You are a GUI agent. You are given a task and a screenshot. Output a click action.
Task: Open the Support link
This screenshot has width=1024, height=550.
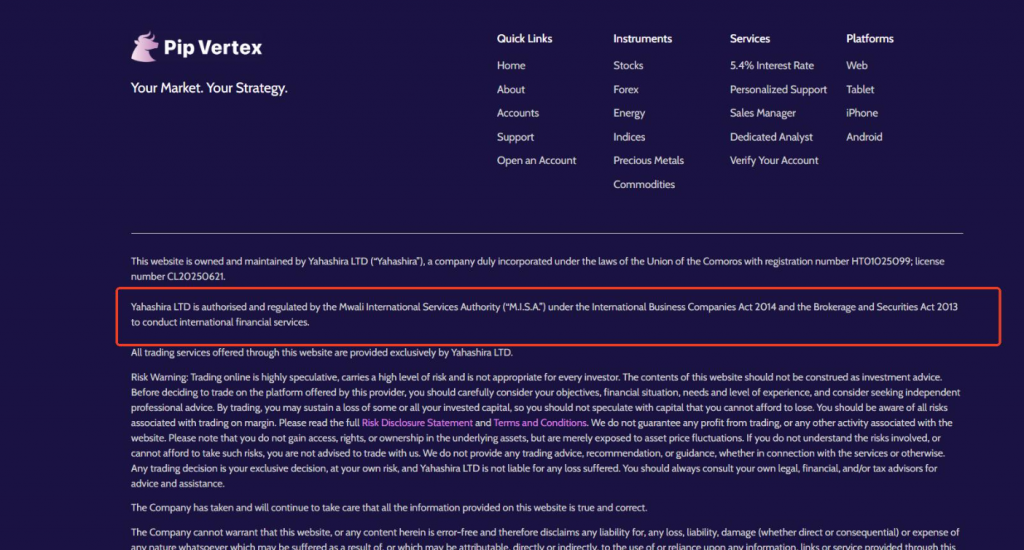tap(515, 137)
